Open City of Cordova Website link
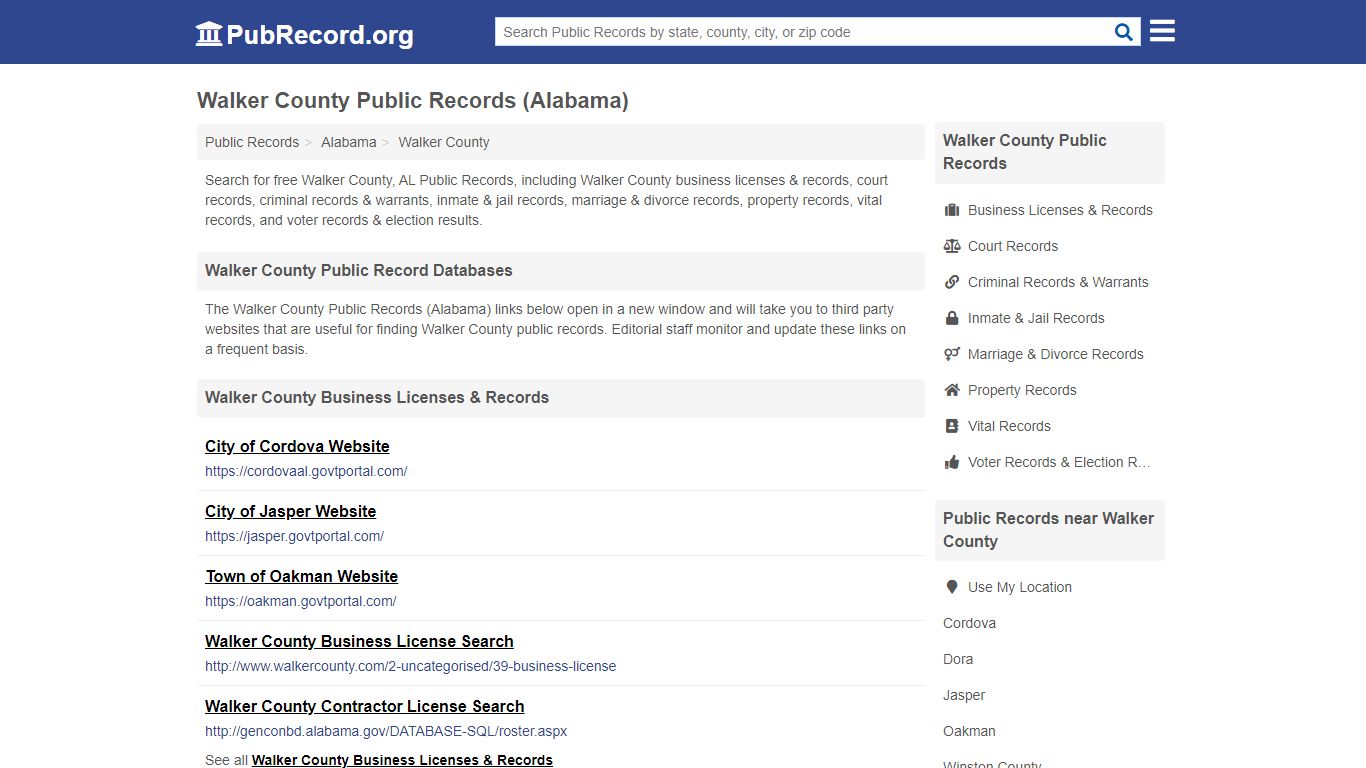The height and width of the screenshot is (768, 1366). coord(297,446)
